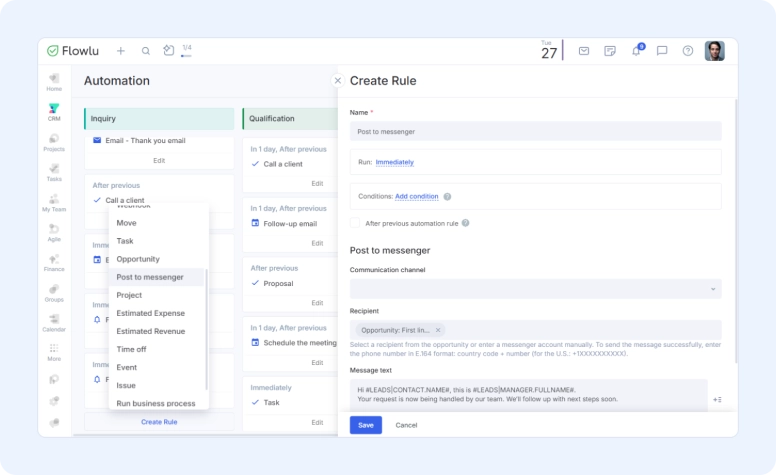Click the Name input field
Viewport: 776px width, 475px height.
click(535, 132)
